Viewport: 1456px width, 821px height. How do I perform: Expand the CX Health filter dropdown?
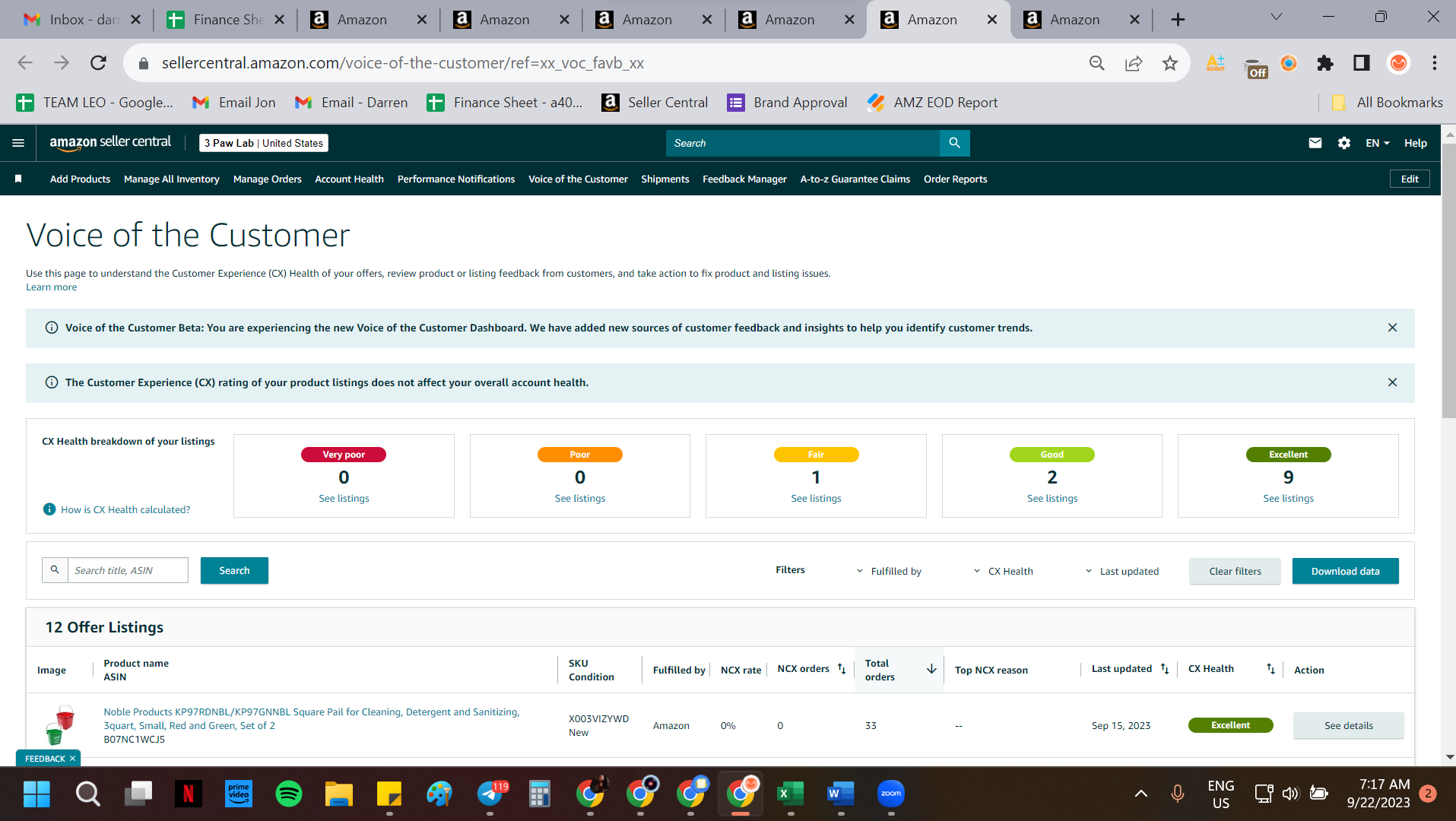click(1003, 571)
